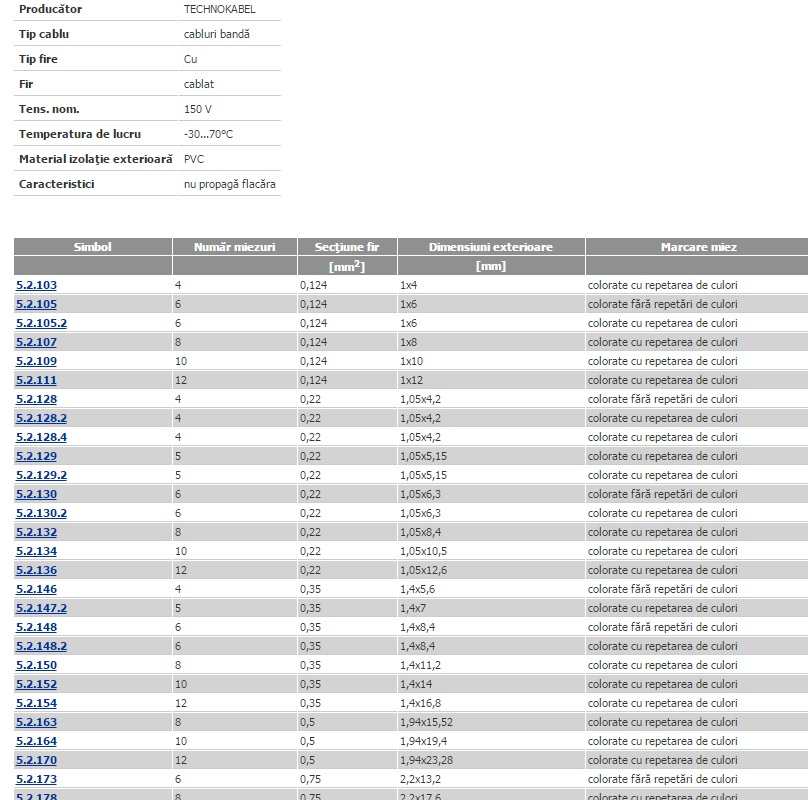Open the 5.2.163 product link

point(36,722)
